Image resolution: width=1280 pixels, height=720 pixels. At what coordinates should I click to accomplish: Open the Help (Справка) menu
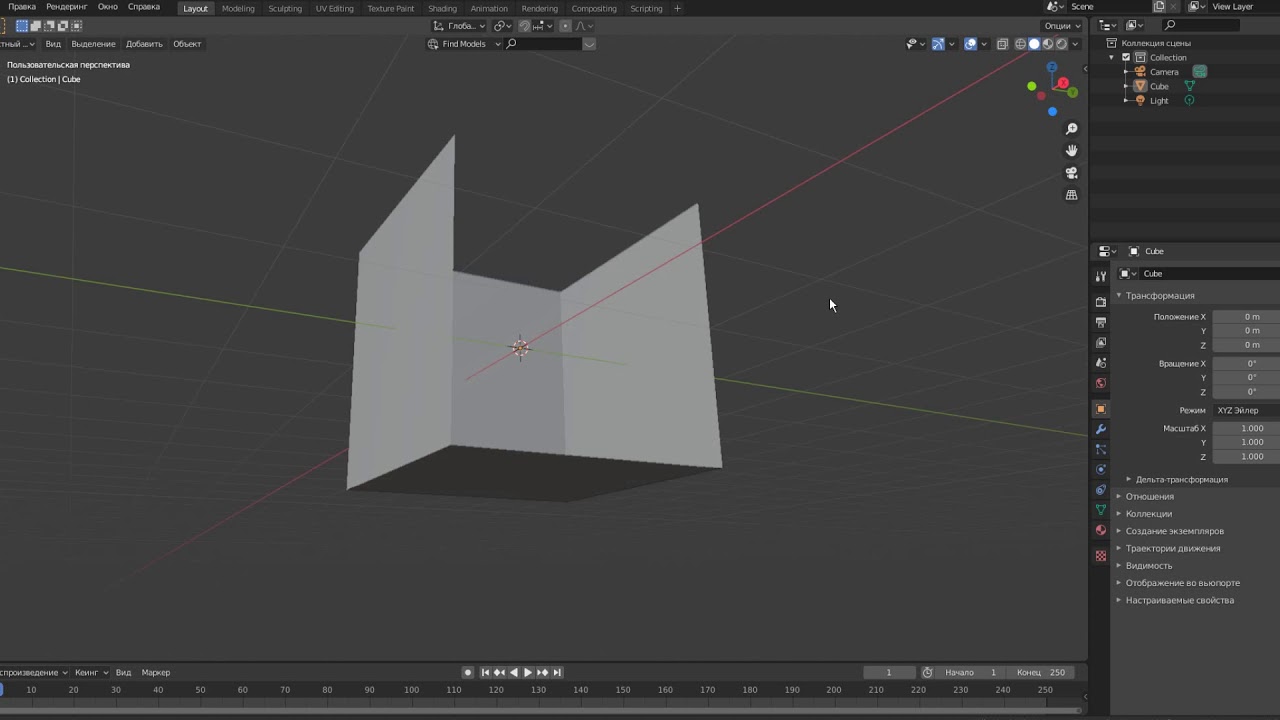[144, 7]
